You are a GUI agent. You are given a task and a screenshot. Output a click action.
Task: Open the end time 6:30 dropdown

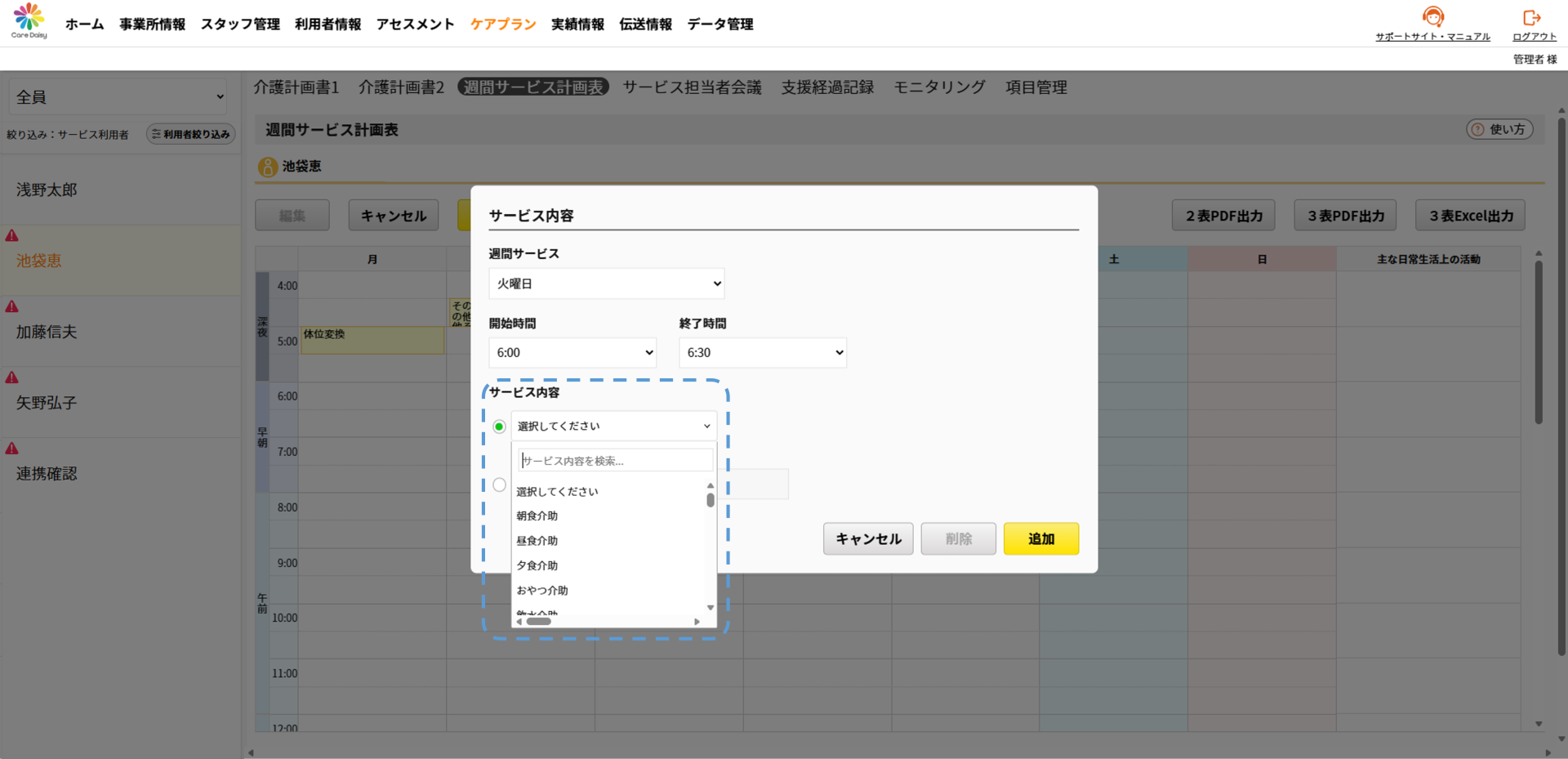click(762, 353)
